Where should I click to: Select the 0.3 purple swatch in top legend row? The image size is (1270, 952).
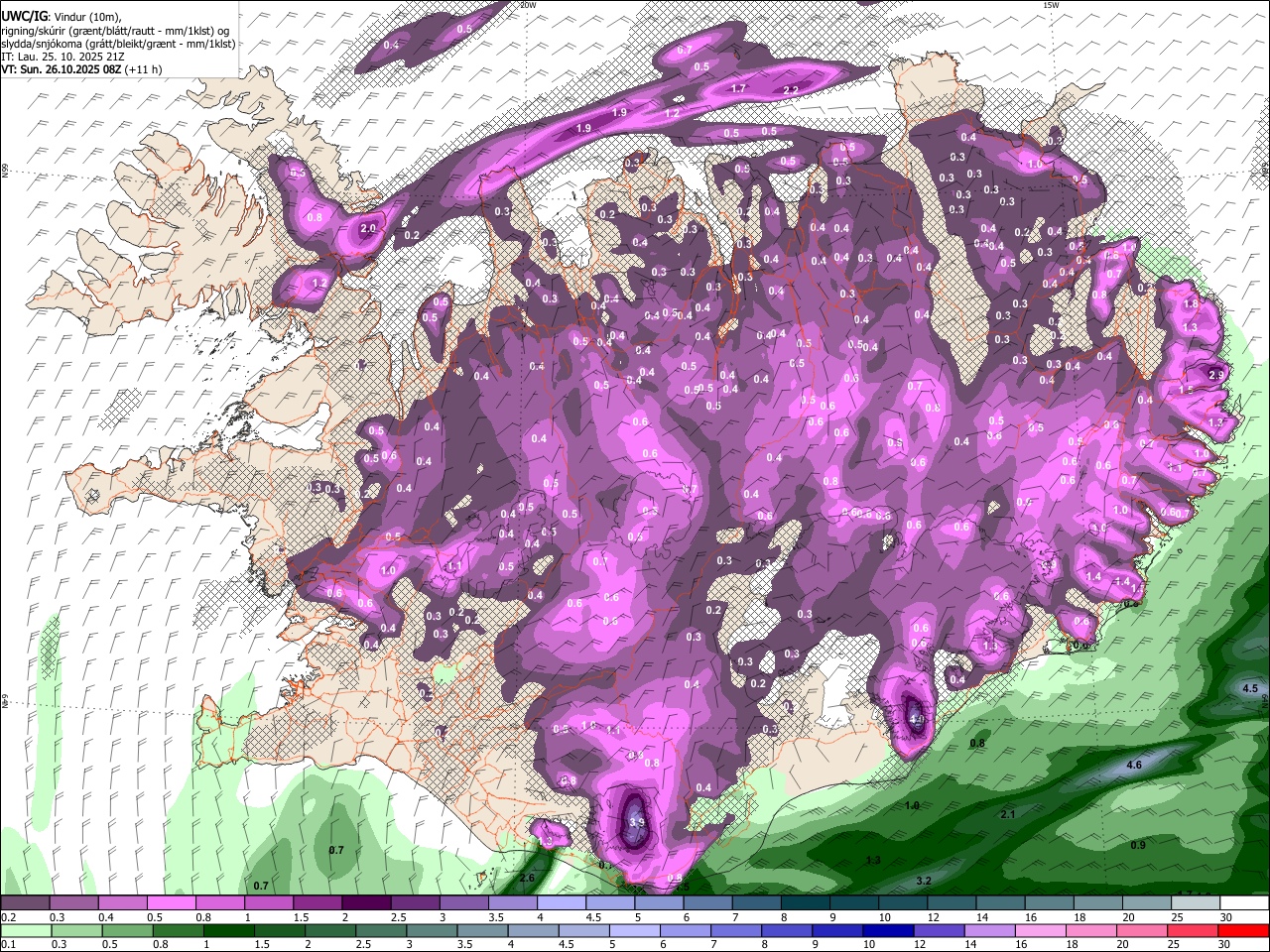pos(74,903)
